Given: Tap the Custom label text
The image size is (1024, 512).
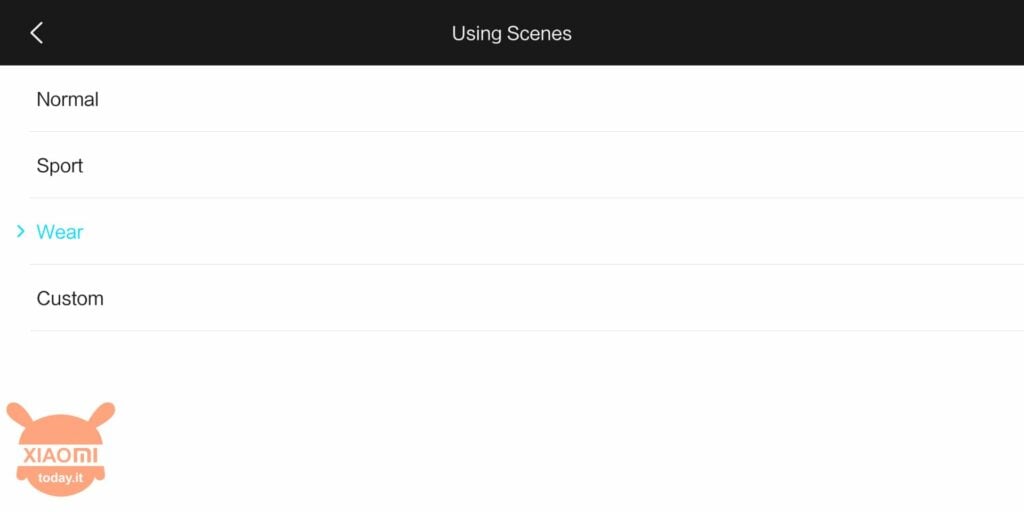Looking at the screenshot, I should coord(70,298).
